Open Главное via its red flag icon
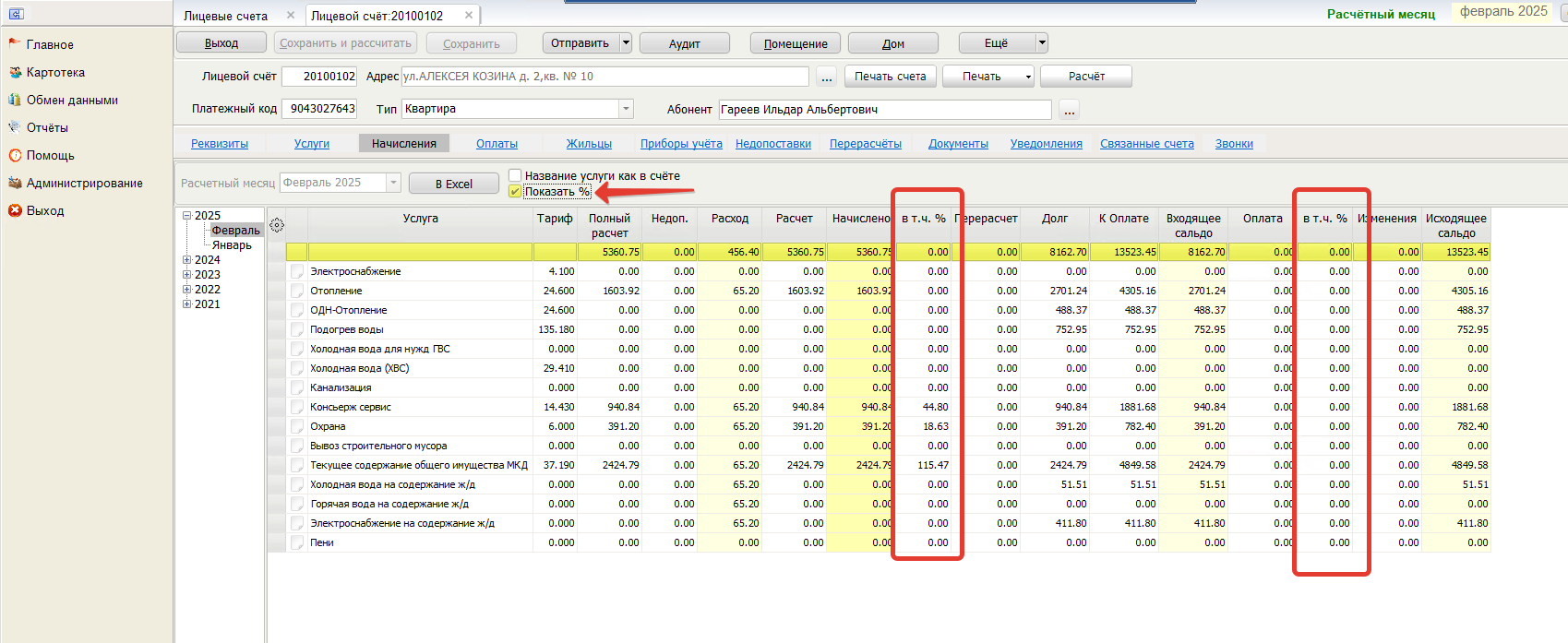 (15, 43)
